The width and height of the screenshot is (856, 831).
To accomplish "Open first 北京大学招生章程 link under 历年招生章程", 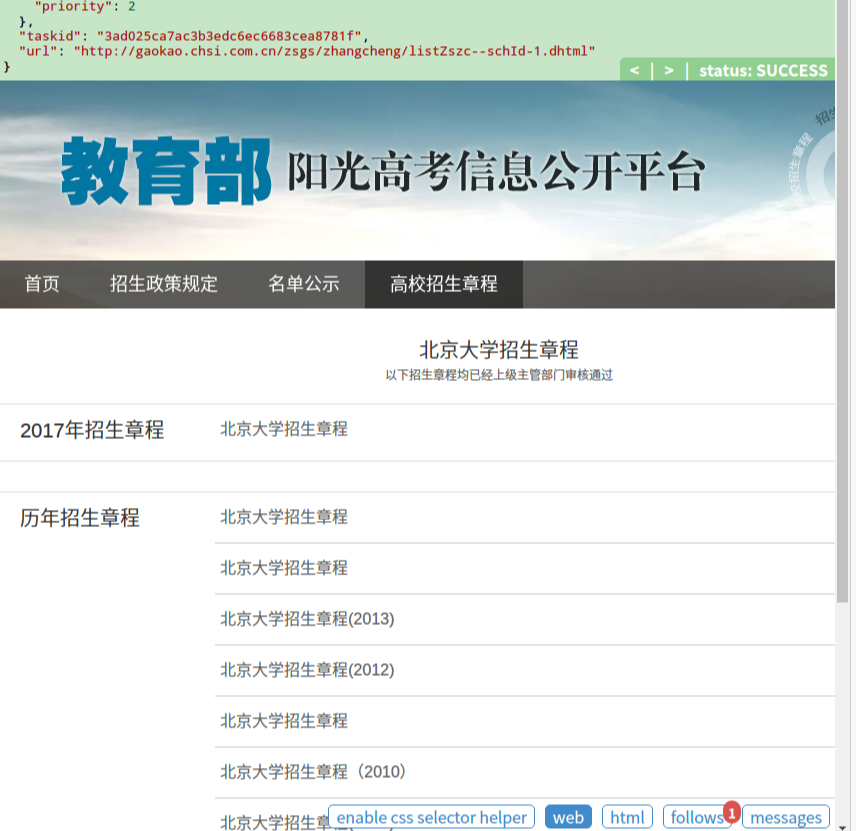I will point(284,517).
